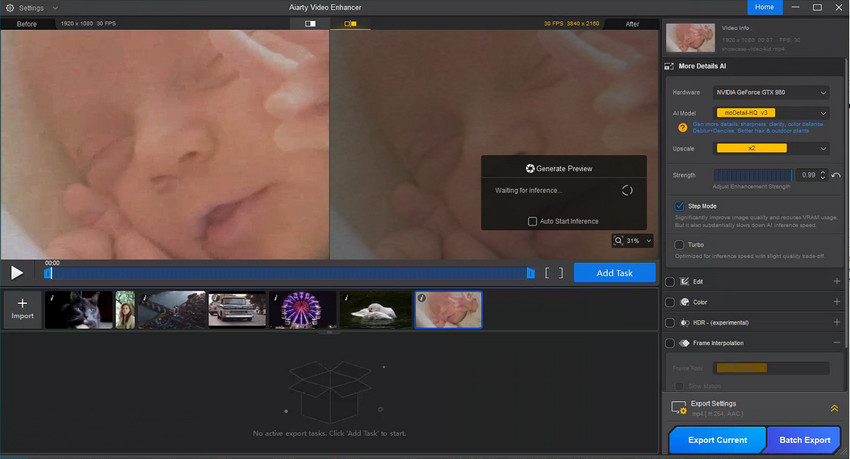The height and width of the screenshot is (459, 850).
Task: Open the Hardware NVIDIA GeForce dropdown
Action: [771, 93]
